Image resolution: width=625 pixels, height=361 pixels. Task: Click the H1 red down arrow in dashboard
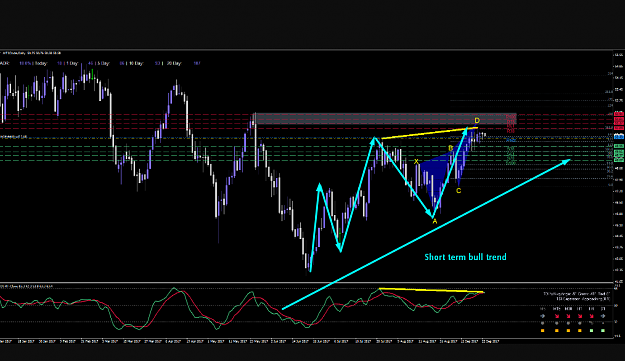[x=580, y=316]
